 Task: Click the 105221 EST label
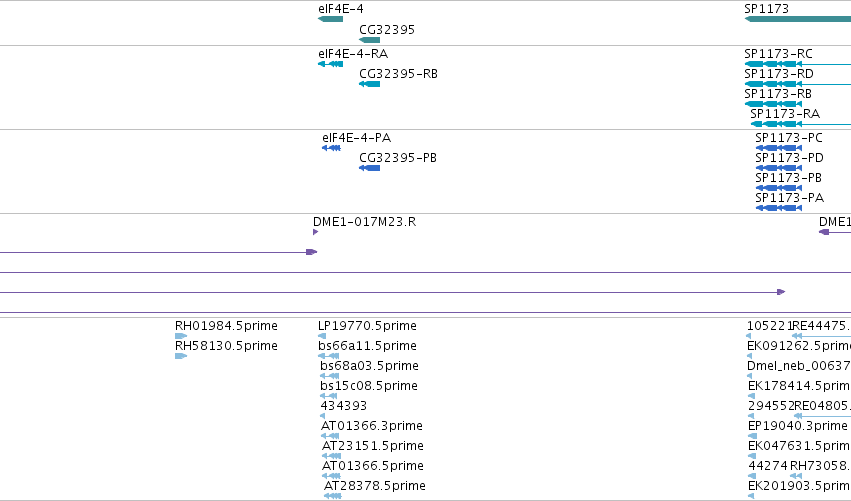coord(769,326)
